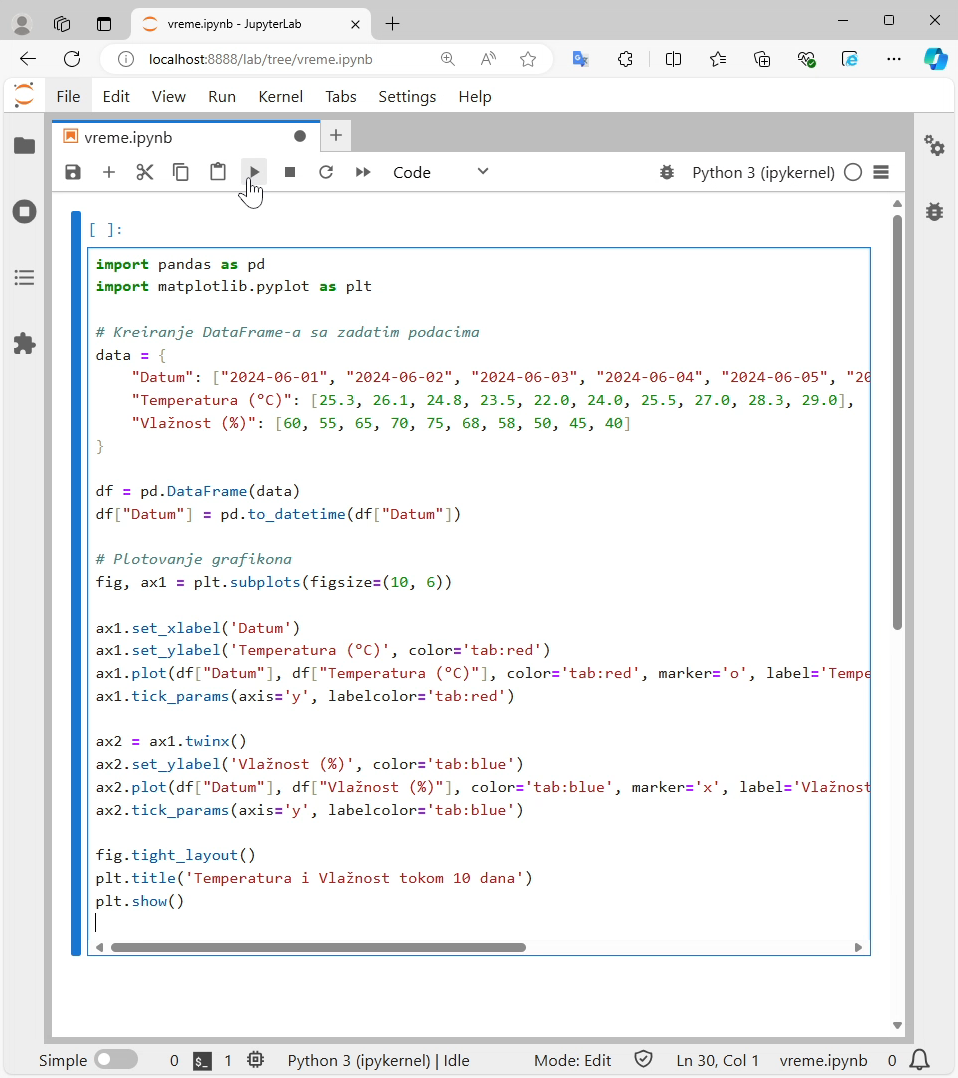Copy the selected cell

[181, 172]
